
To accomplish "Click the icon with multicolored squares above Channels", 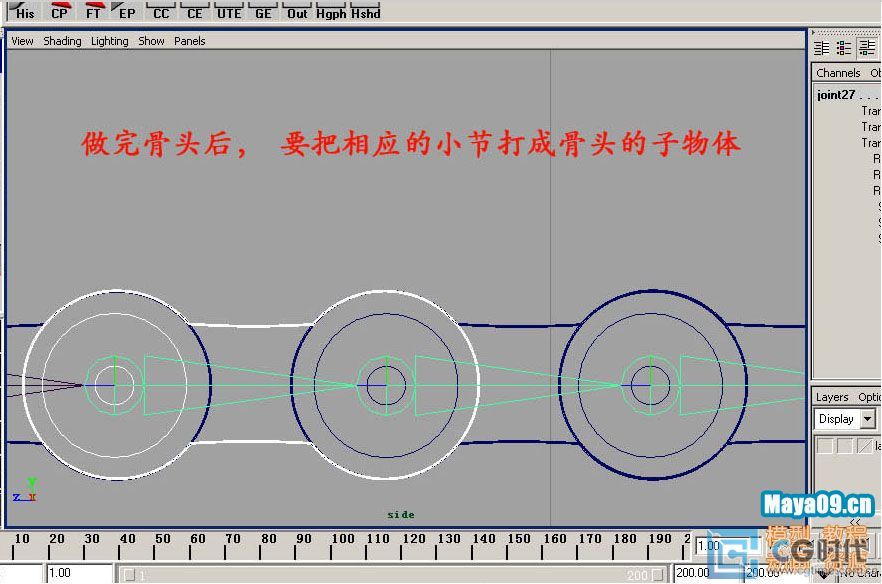I will (844, 48).
